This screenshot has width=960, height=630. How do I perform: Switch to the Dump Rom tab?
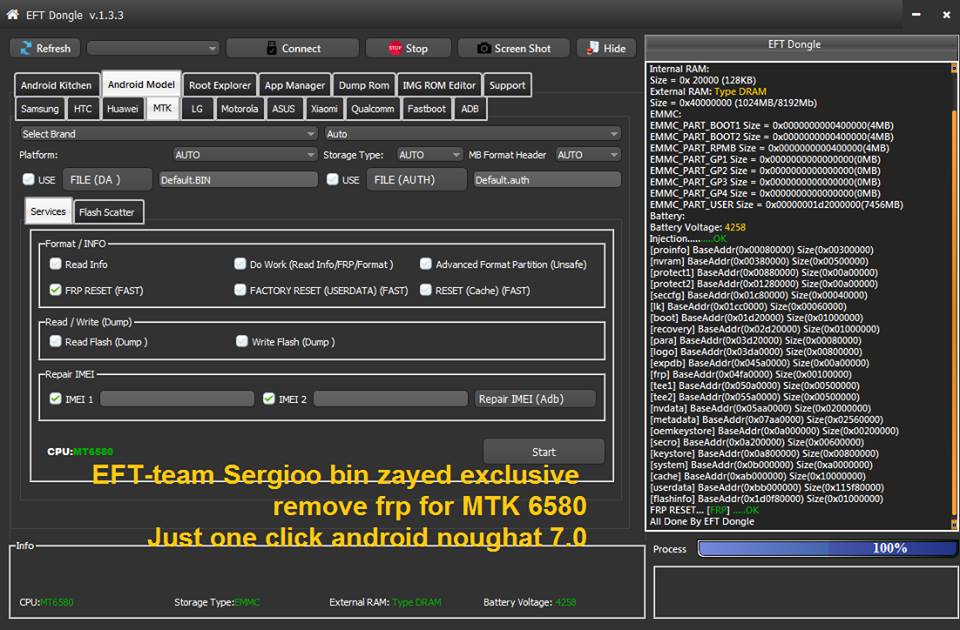click(x=364, y=85)
